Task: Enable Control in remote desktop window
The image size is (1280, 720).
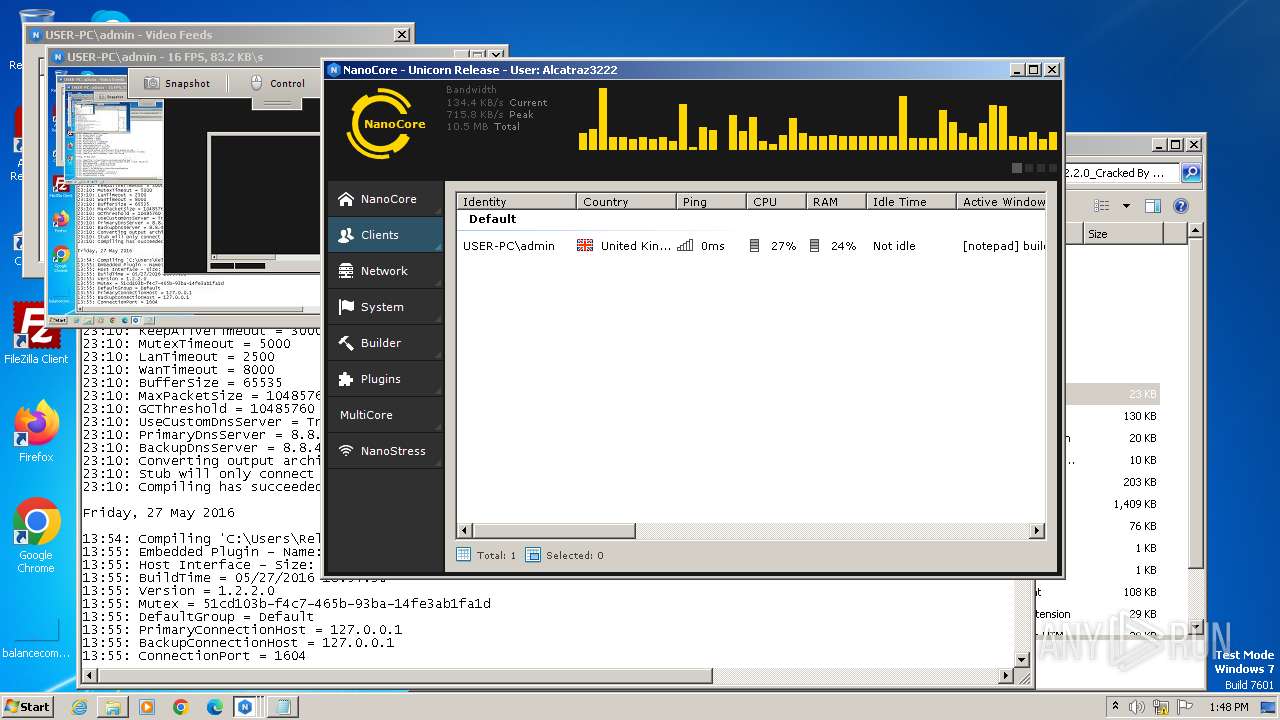Action: [277, 84]
